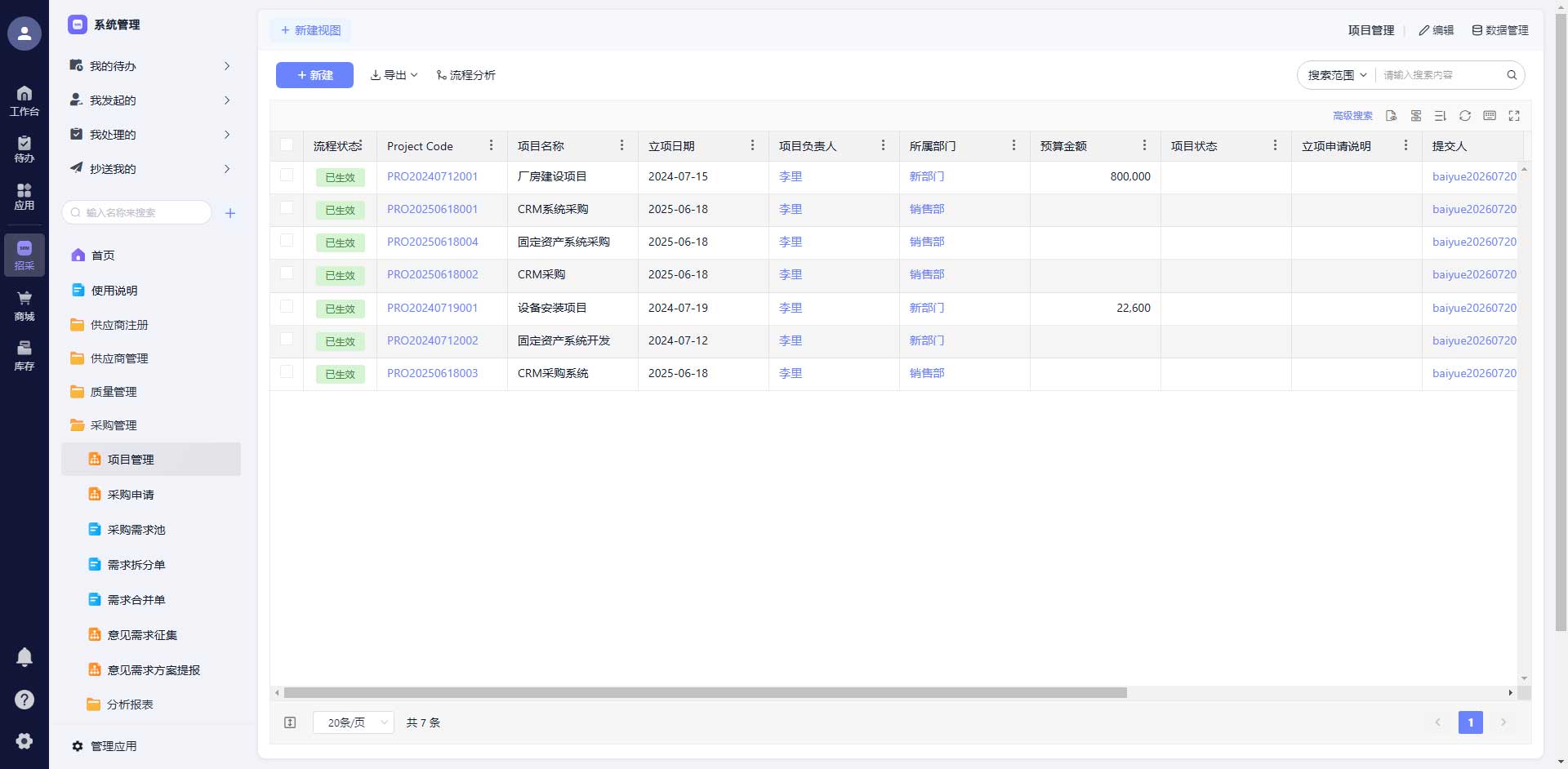This screenshot has height=769, width=1568.
Task: Check the row for PRO20250618004
Action: (x=287, y=240)
